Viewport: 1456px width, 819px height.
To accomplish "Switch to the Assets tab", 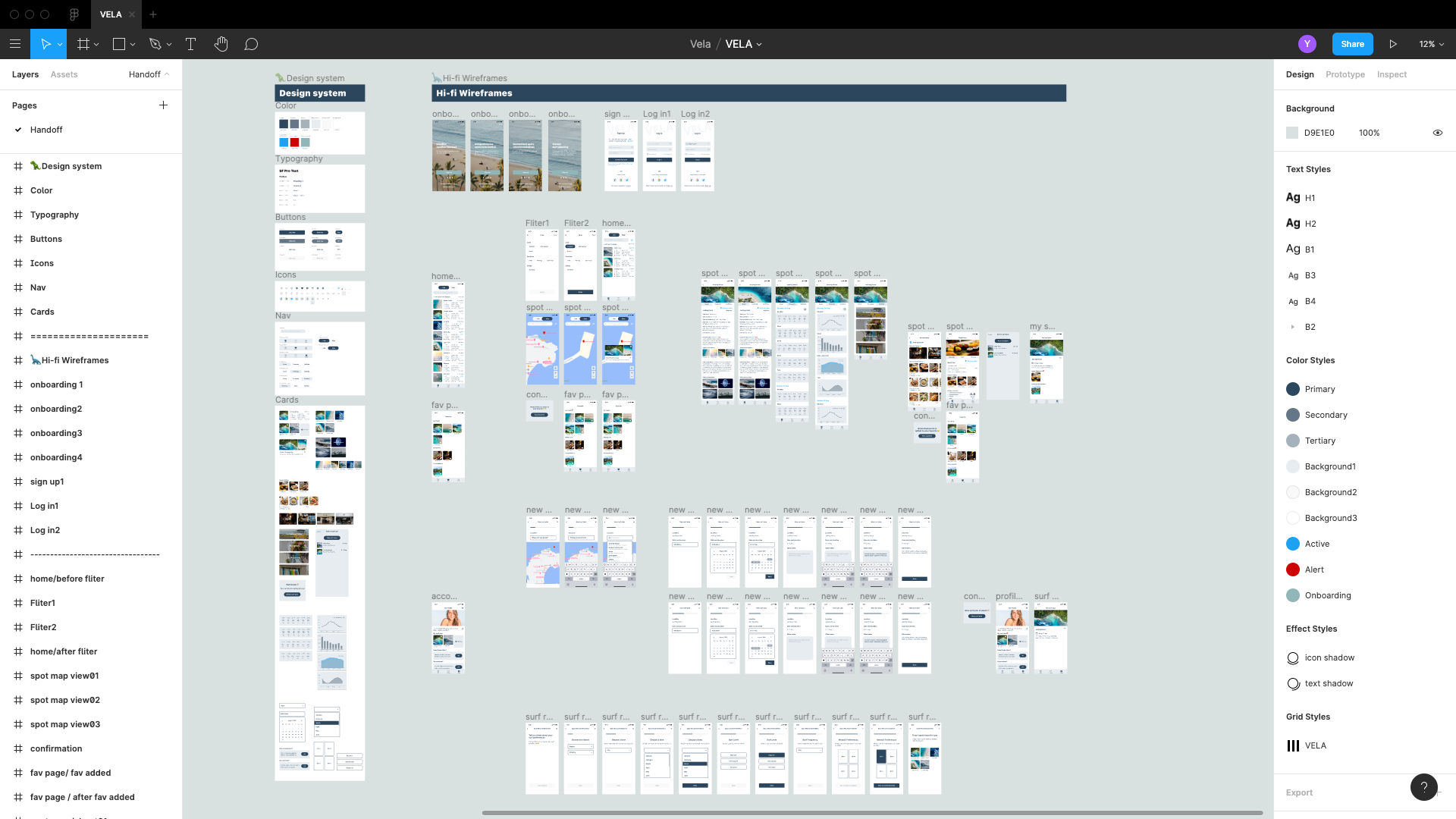I will pos(64,74).
